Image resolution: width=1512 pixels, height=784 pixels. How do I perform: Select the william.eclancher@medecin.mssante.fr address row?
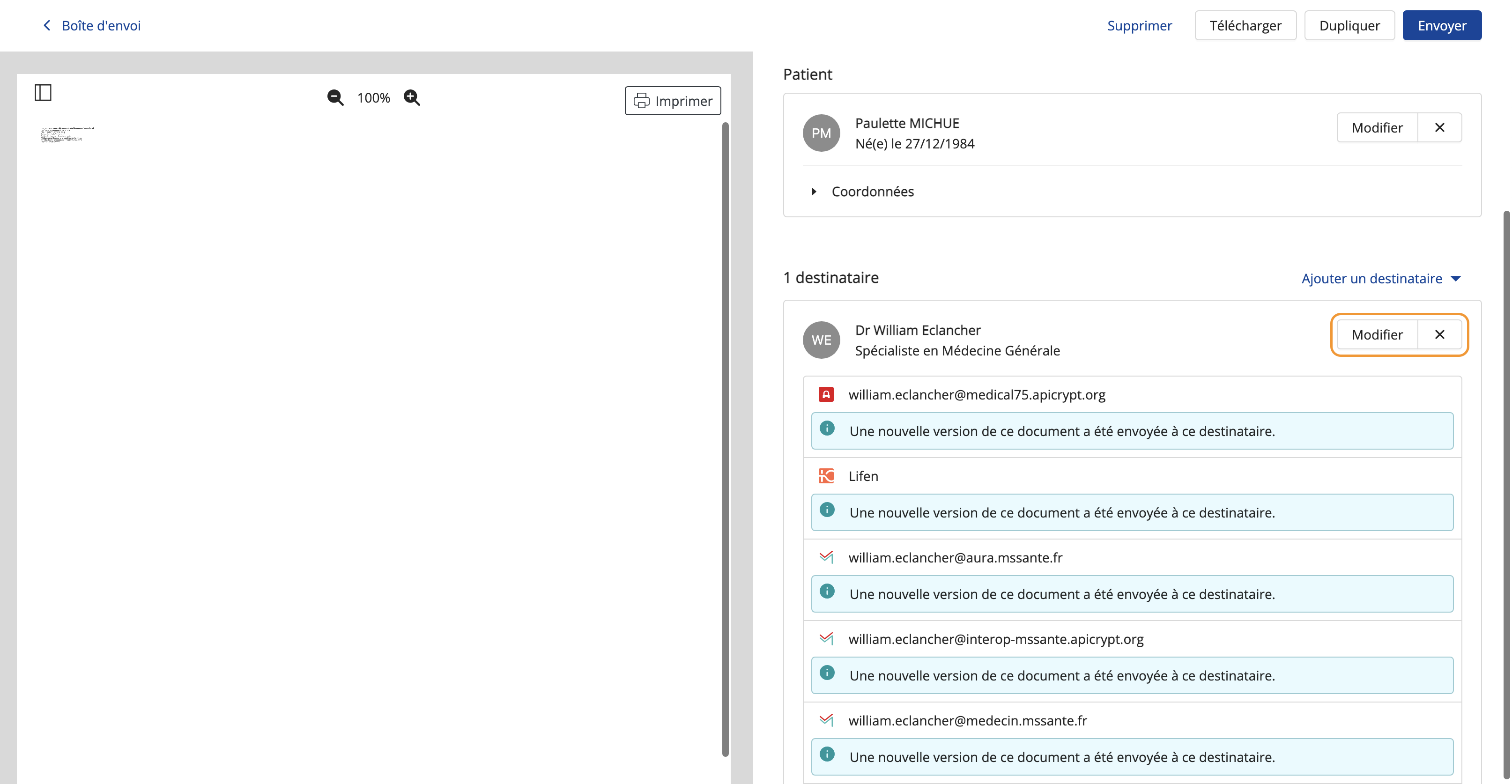1132,720
